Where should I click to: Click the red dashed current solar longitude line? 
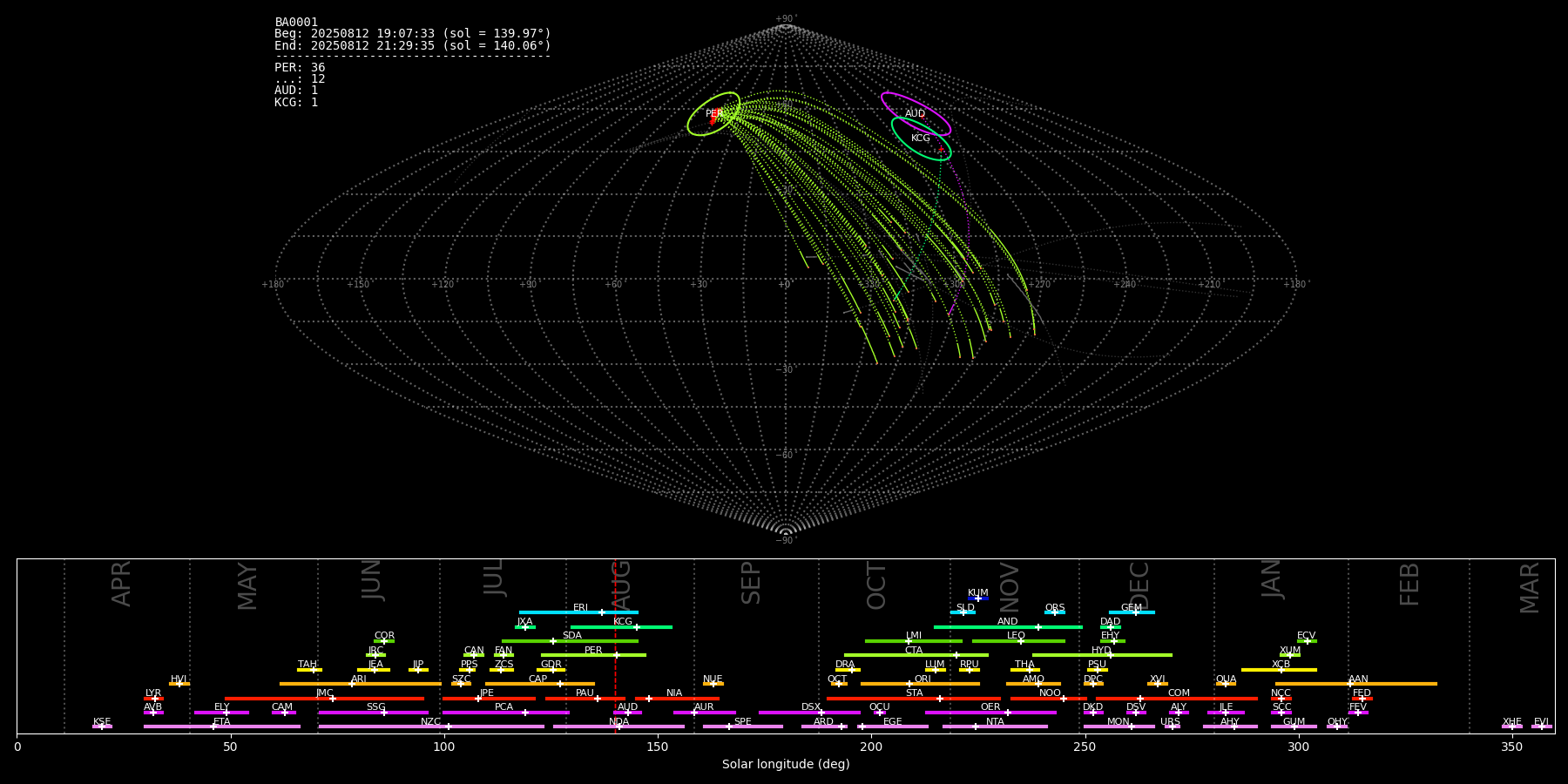click(615, 645)
